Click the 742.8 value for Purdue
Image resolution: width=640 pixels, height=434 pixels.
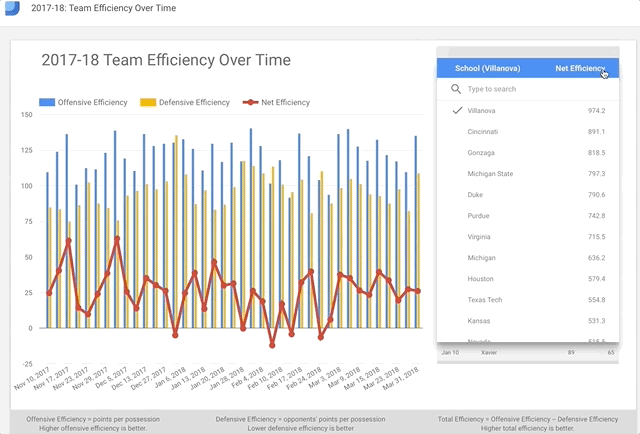[596, 216]
